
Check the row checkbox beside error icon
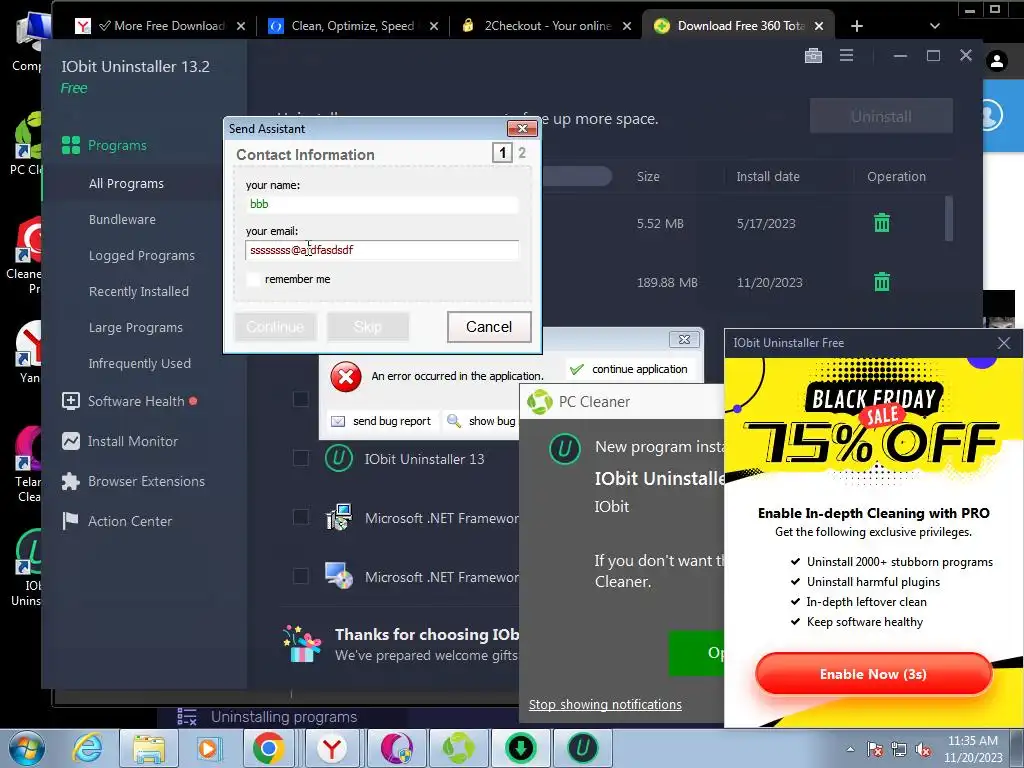[x=301, y=399]
